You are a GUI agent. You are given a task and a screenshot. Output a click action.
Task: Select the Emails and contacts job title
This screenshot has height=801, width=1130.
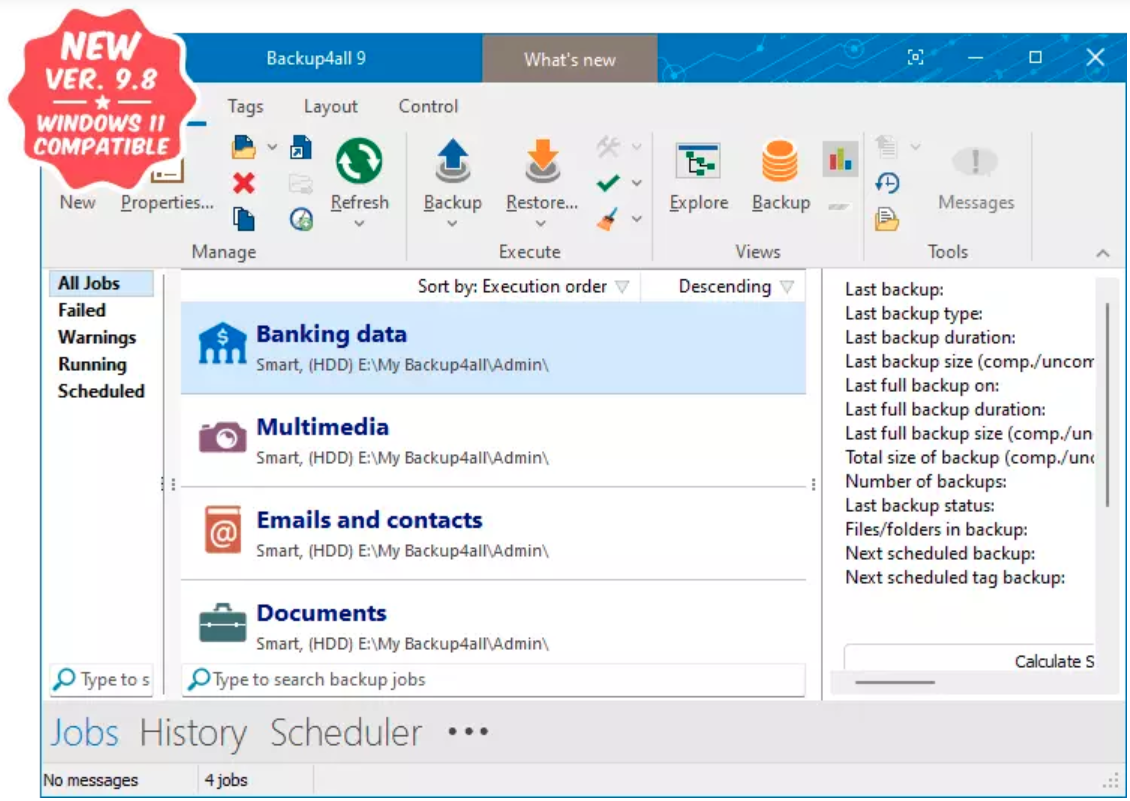coord(369,521)
